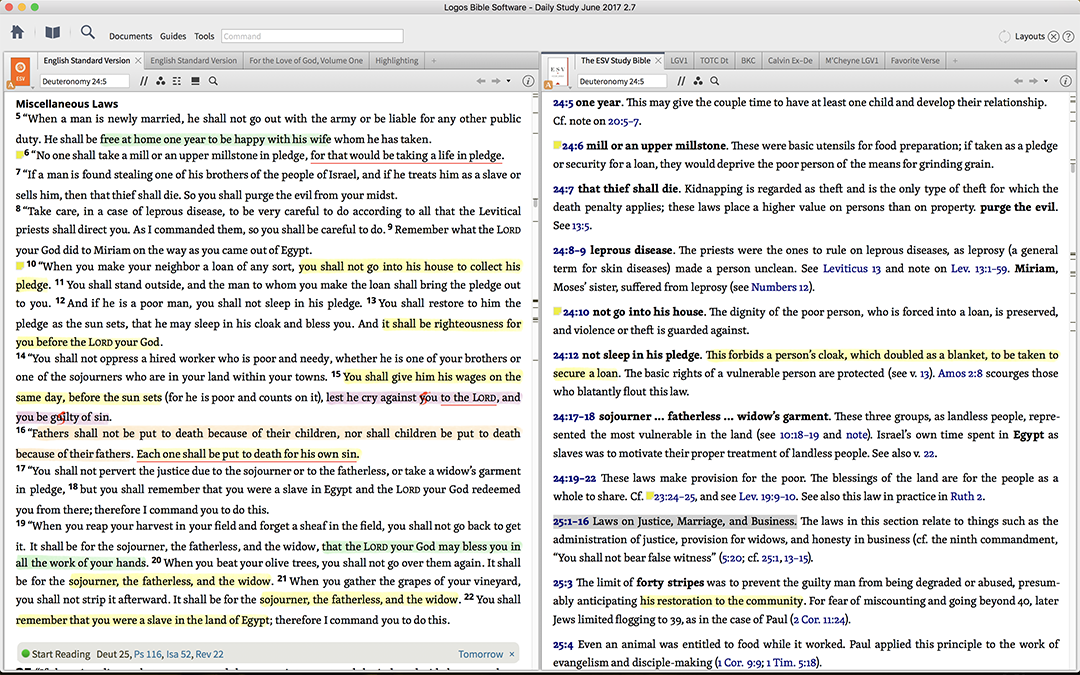1080x675 pixels.
Task: Click the yellow note marker beside 24:6
Action: (x=557, y=145)
